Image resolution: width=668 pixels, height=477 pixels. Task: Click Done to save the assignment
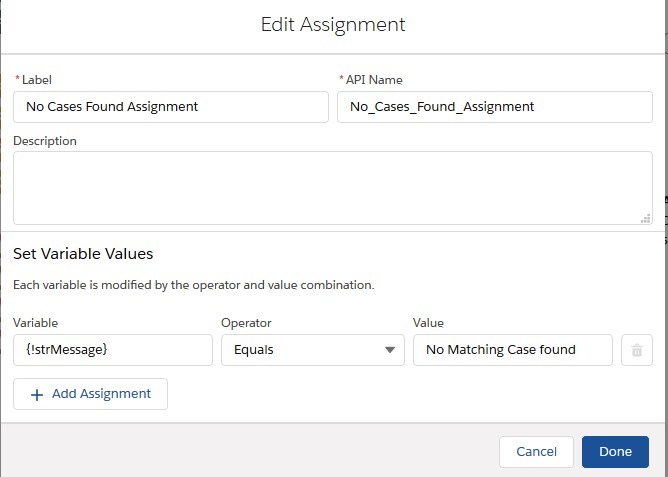tap(615, 452)
